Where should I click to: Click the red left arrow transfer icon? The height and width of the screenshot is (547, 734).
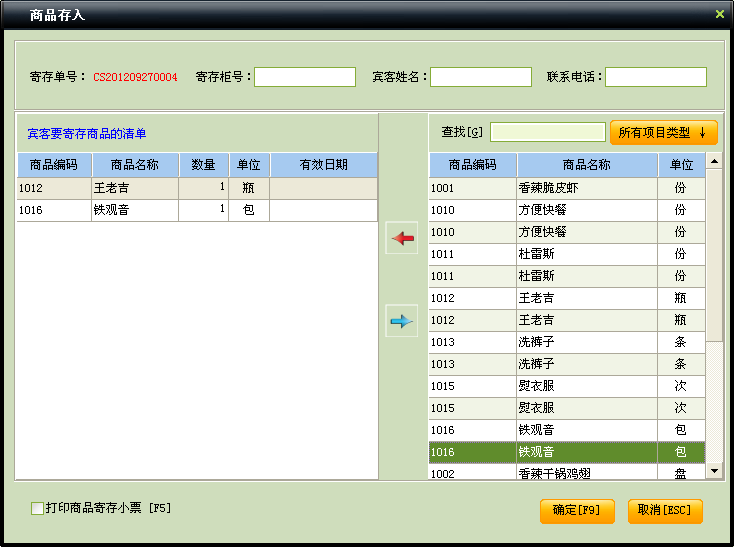pos(401,238)
